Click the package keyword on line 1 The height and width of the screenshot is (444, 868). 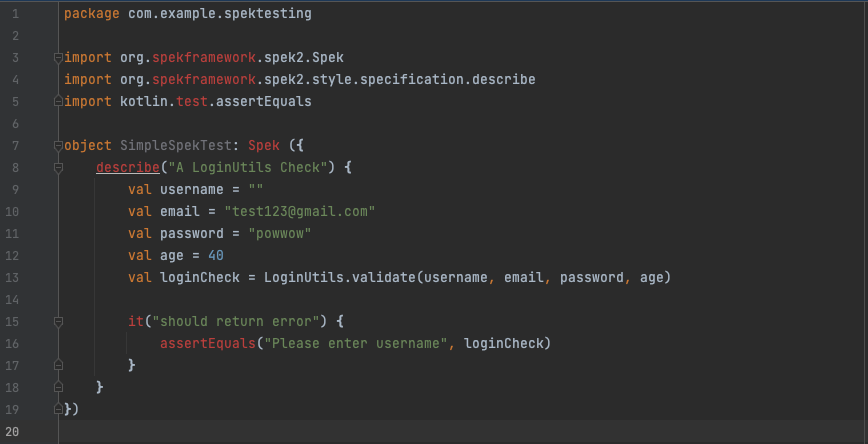tap(92, 14)
